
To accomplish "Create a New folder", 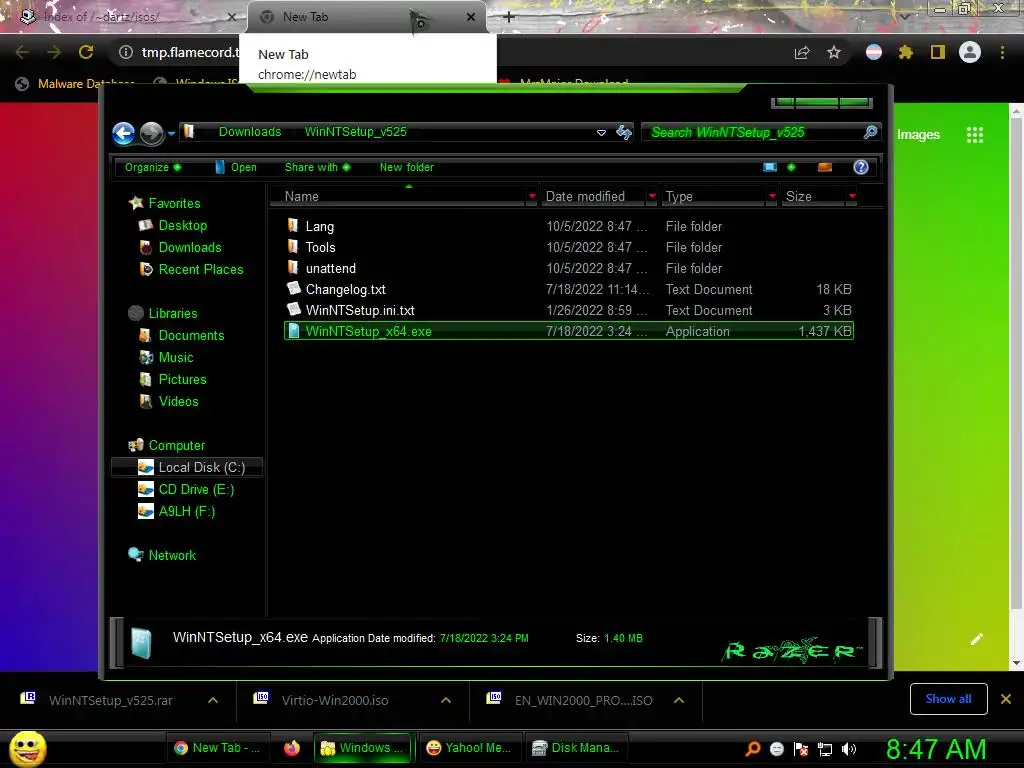I will [x=406, y=167].
